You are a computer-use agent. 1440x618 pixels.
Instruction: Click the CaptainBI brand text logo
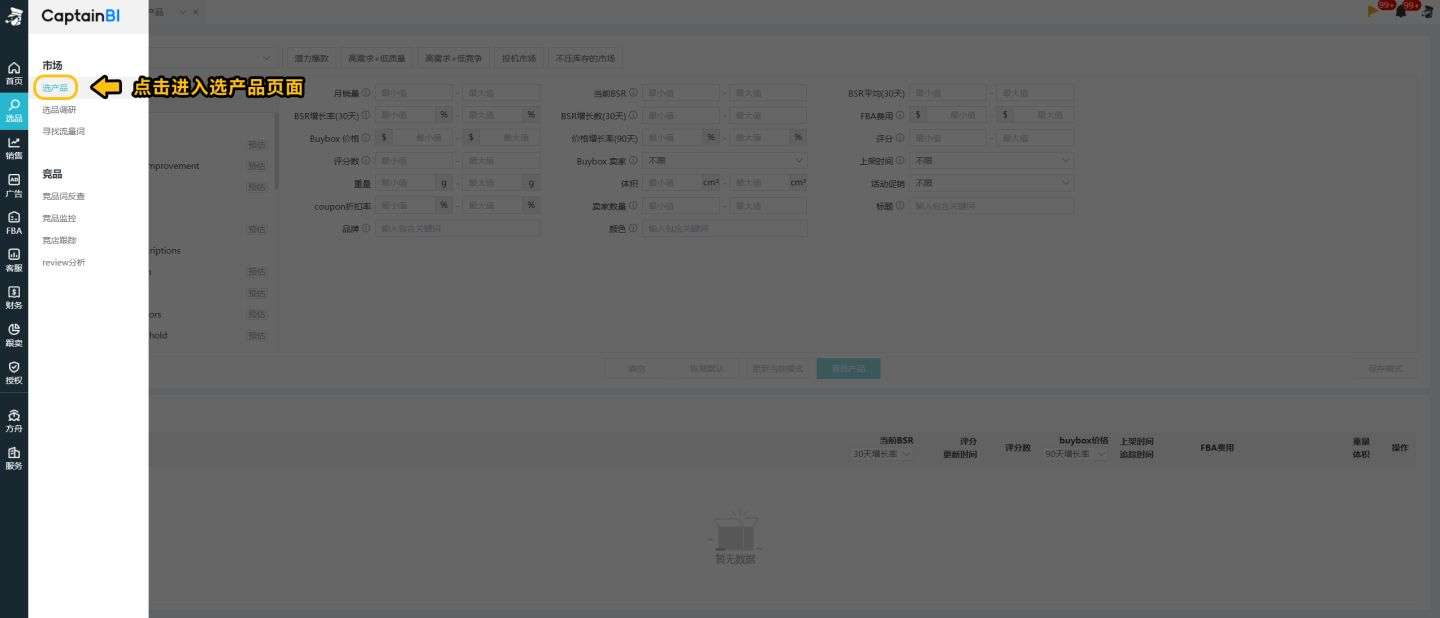(x=81, y=16)
